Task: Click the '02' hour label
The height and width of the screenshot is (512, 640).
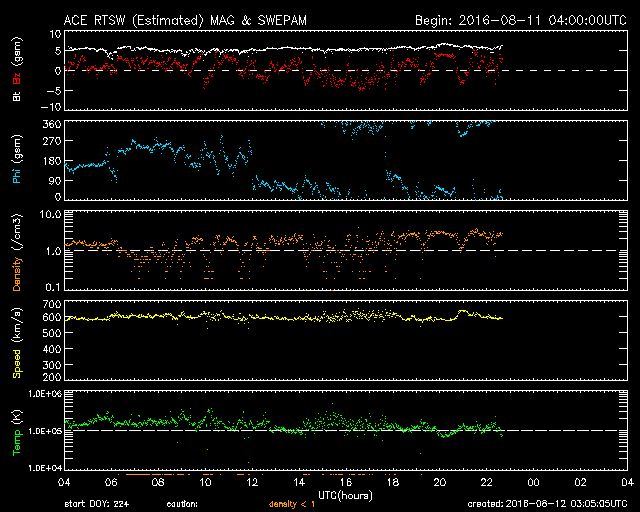Action: tap(580, 483)
